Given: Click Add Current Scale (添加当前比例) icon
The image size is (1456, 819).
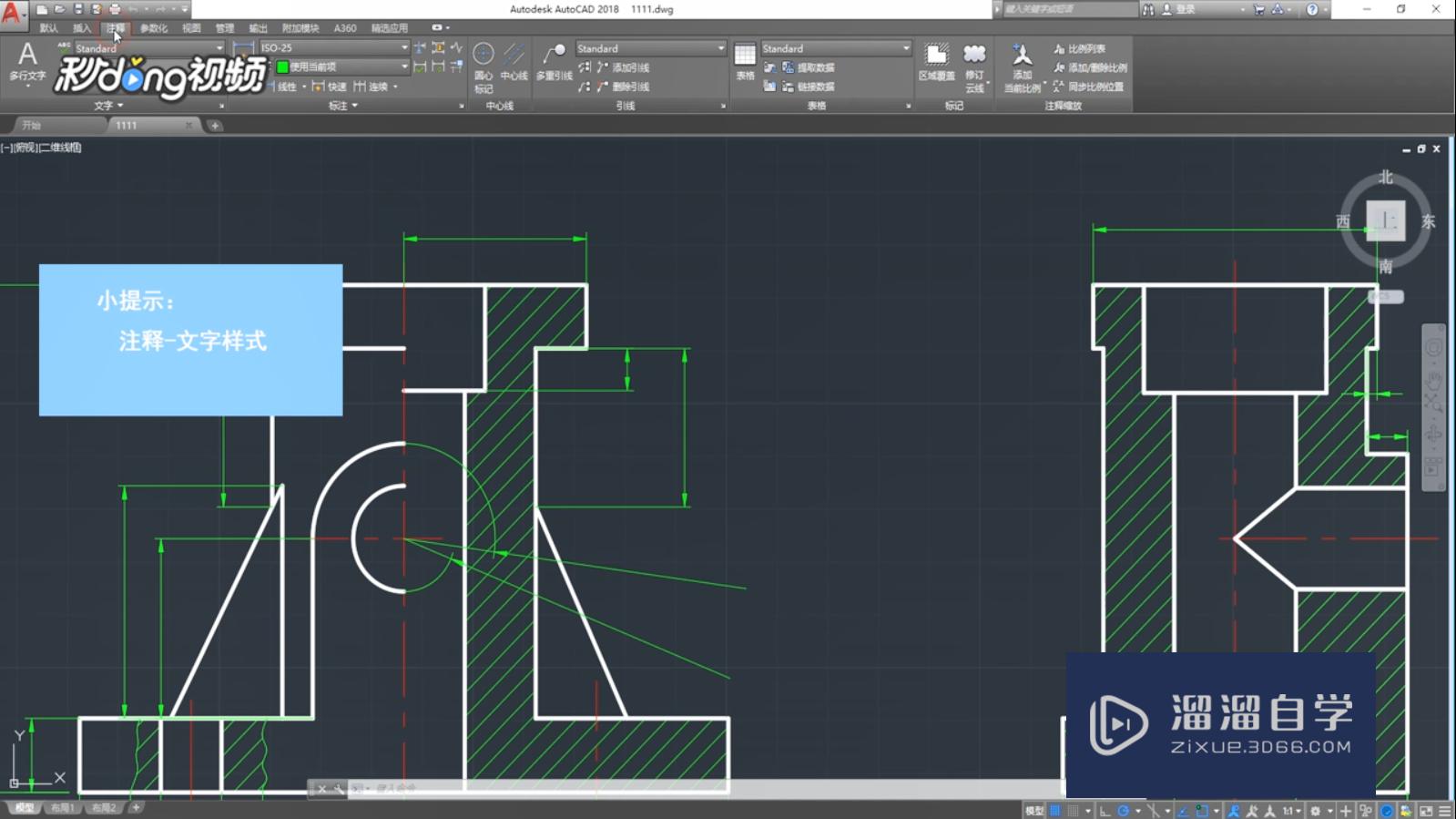Looking at the screenshot, I should (x=1022, y=66).
